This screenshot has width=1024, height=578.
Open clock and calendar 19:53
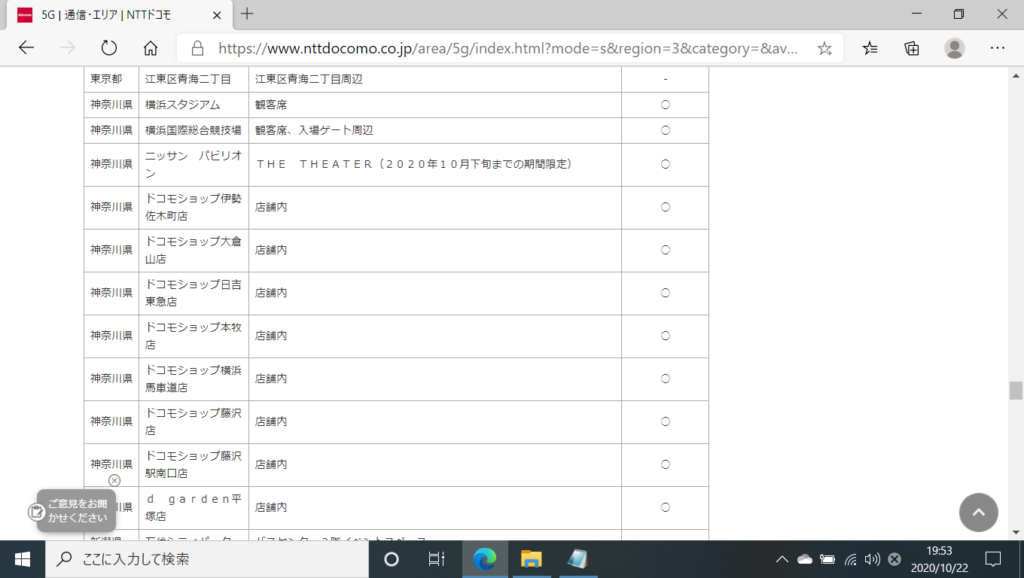[x=939, y=559]
